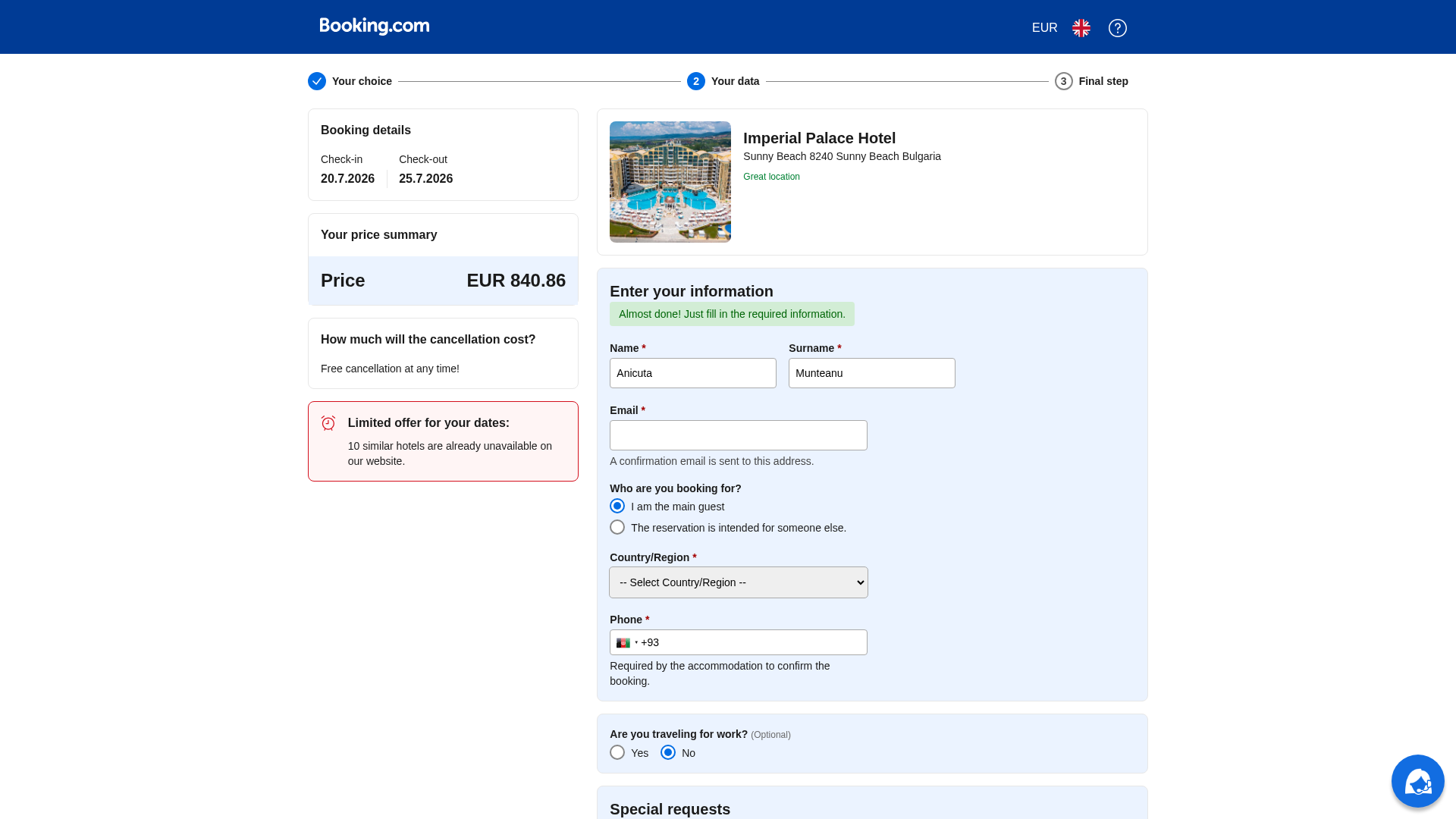The height and width of the screenshot is (819, 1456).
Task: Click the Special requests heading
Action: point(670,809)
